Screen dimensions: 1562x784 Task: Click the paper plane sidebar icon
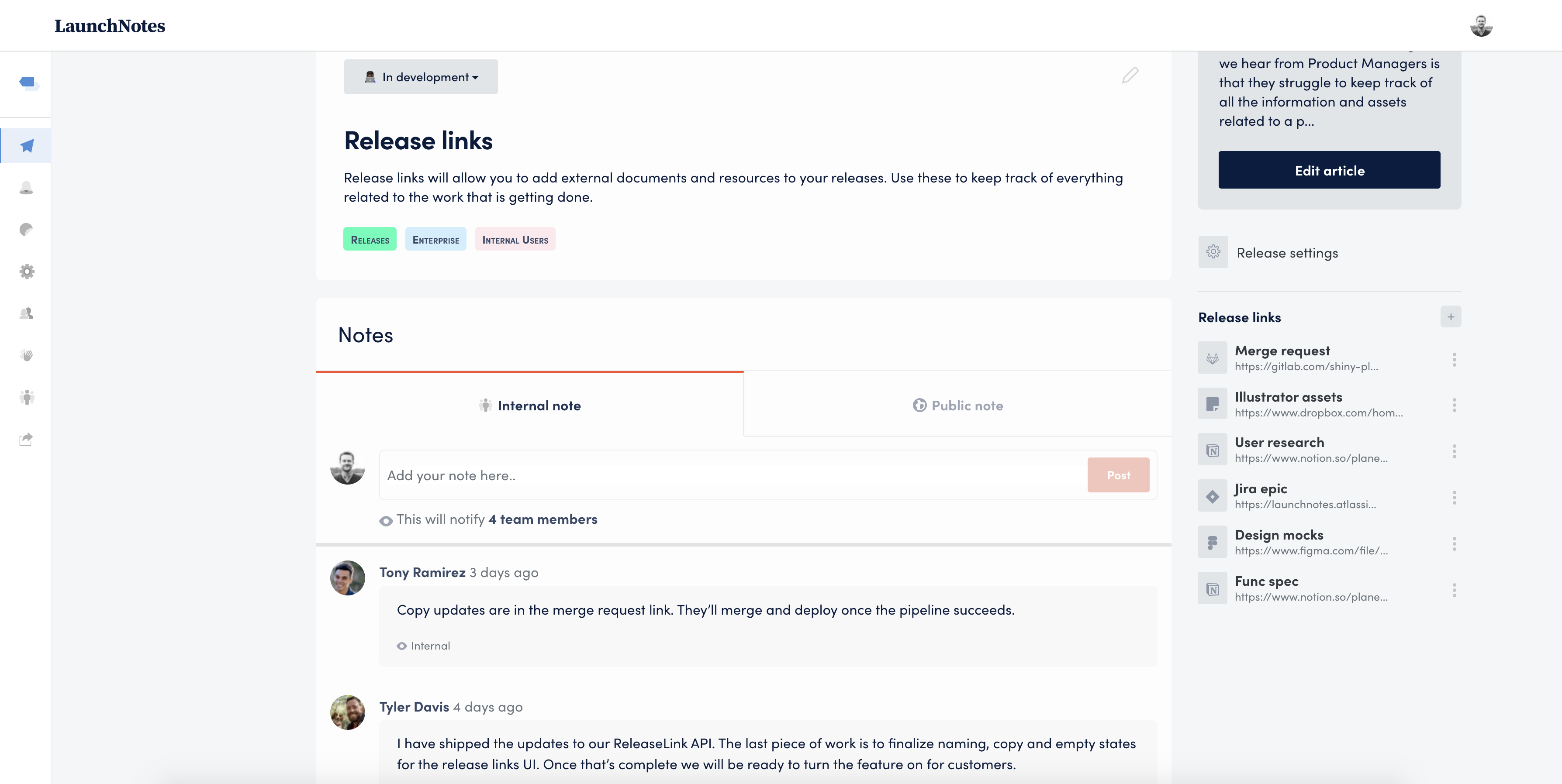(27, 145)
